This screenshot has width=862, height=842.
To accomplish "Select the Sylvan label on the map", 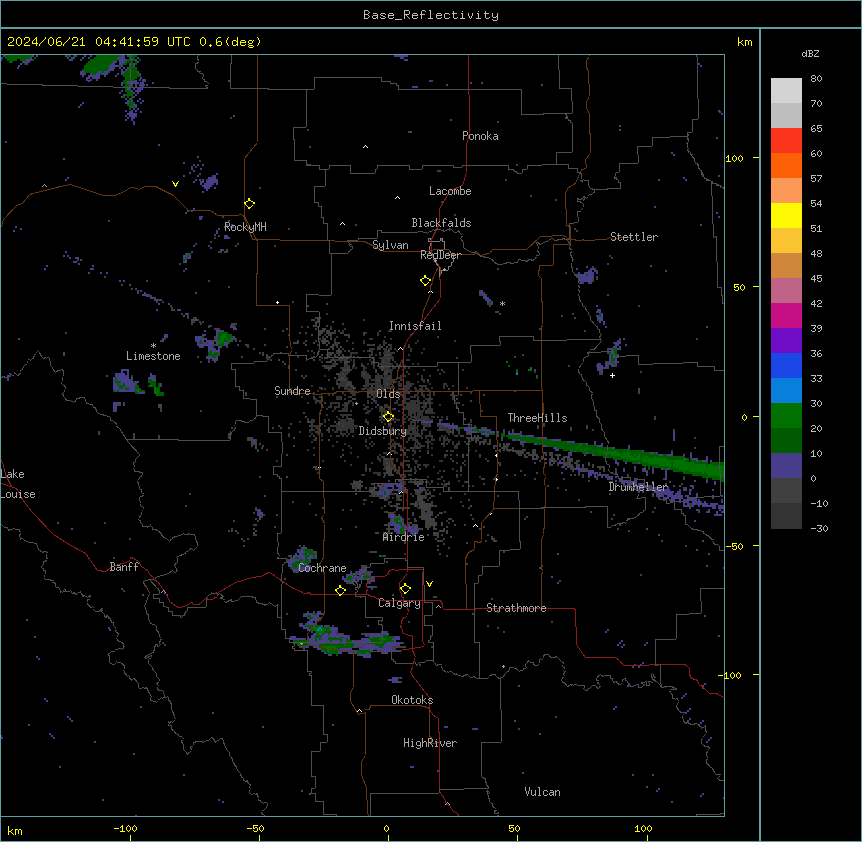I will point(390,245).
